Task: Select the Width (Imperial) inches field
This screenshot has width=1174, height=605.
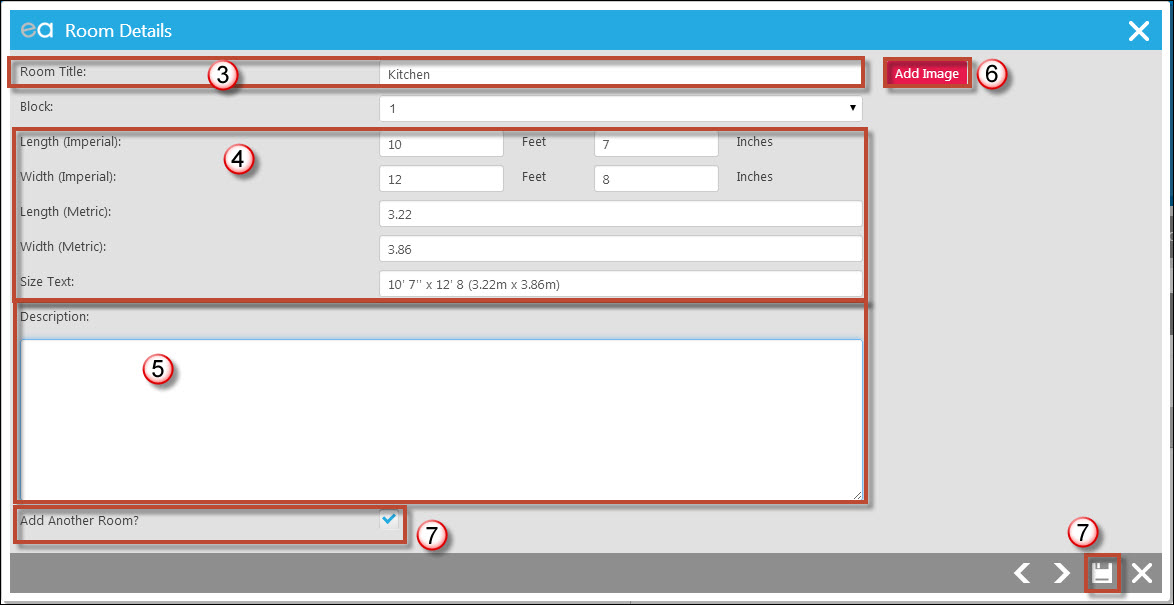Action: [x=657, y=179]
